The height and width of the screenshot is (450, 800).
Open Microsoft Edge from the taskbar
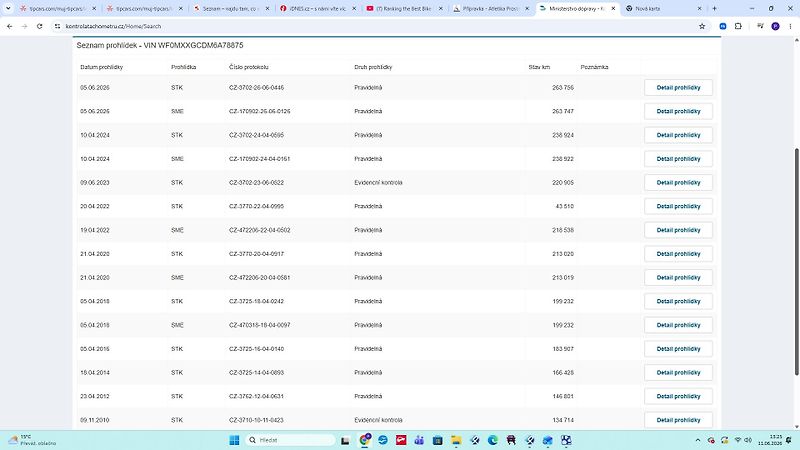pos(492,440)
